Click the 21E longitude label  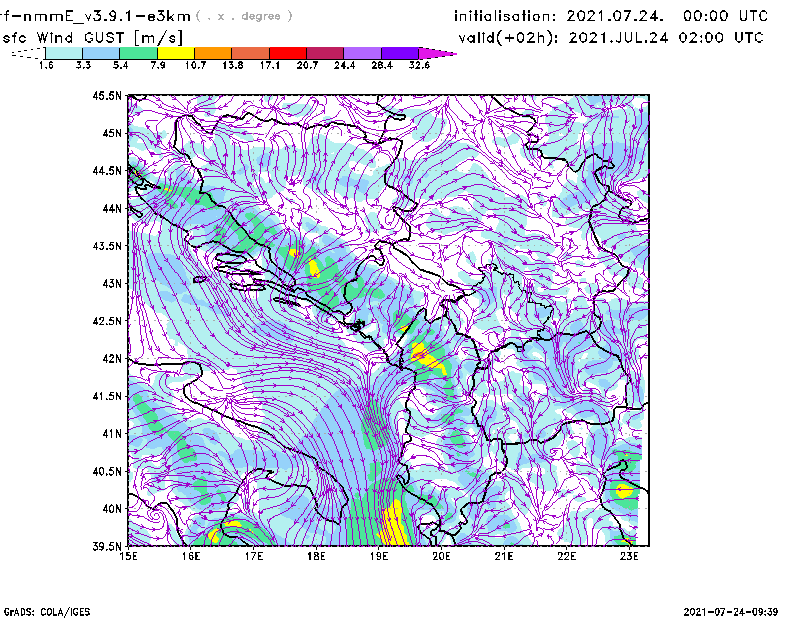coord(504,556)
